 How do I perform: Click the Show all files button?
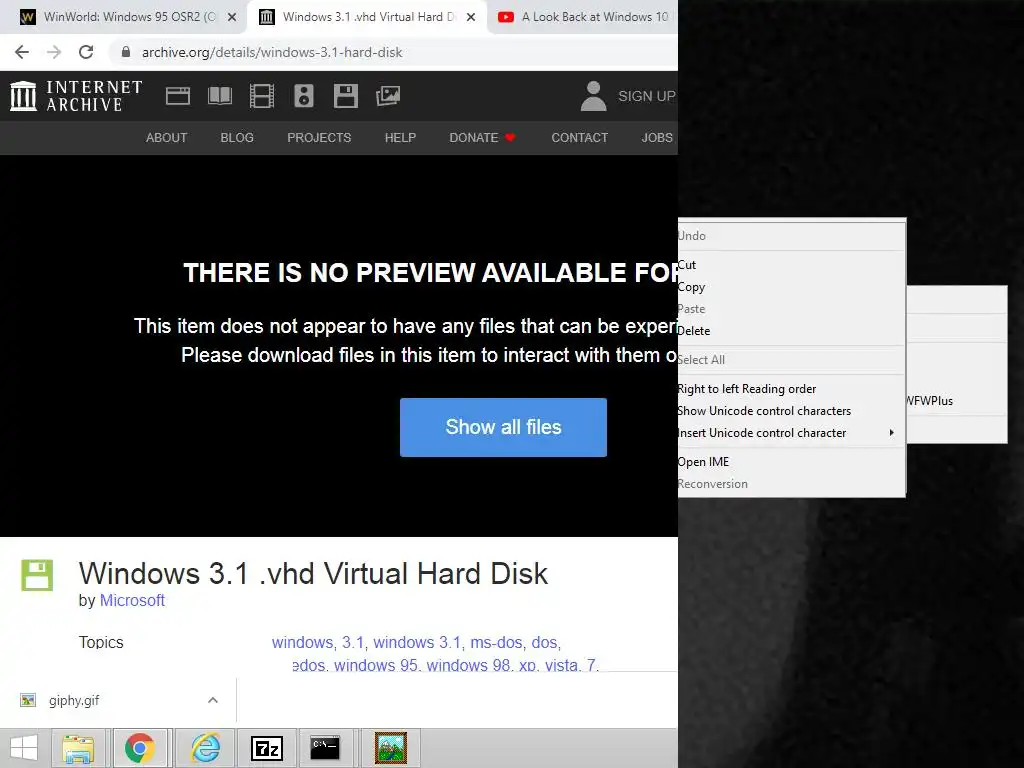tap(504, 427)
